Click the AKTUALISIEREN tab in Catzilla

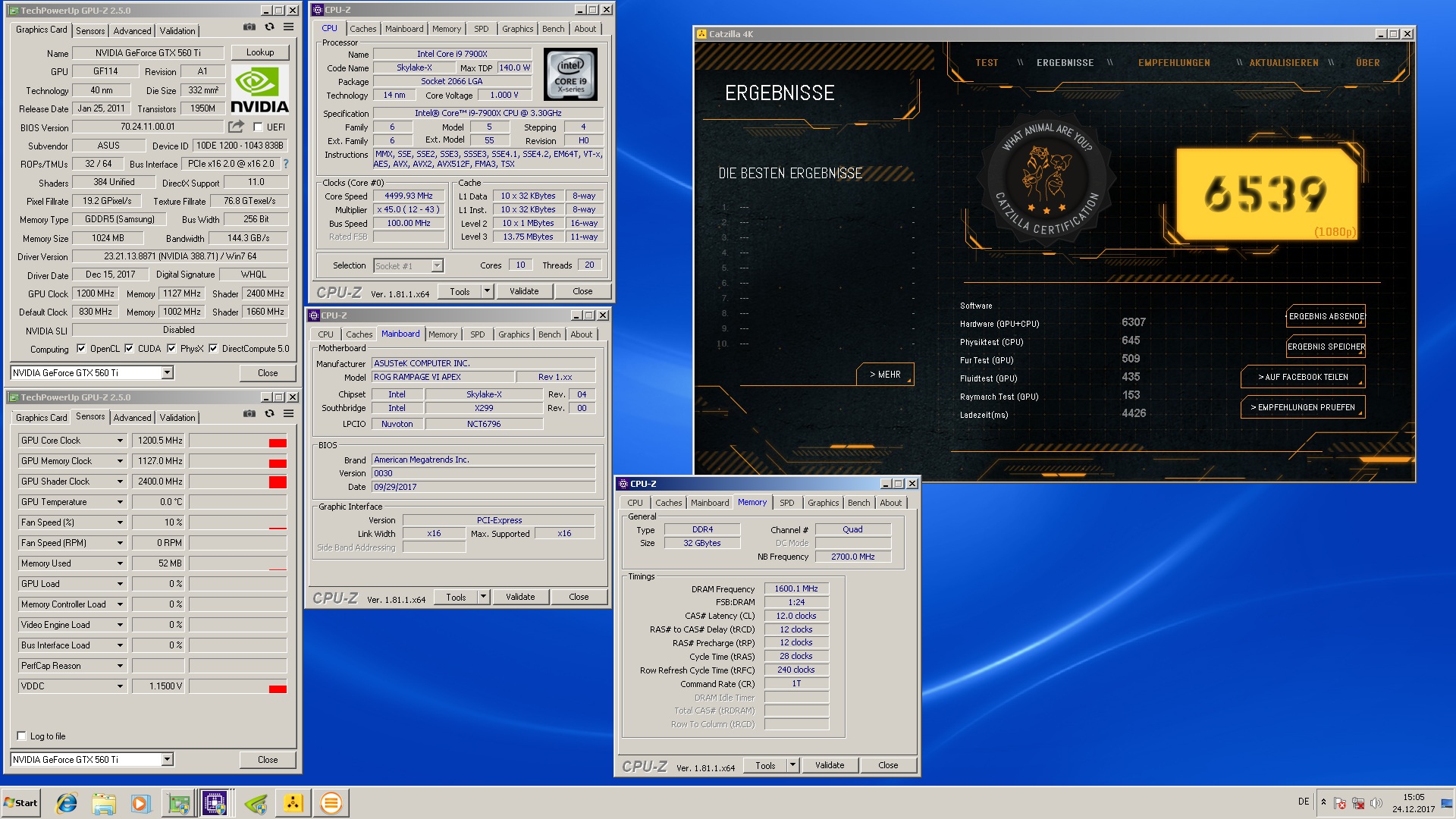(1284, 63)
